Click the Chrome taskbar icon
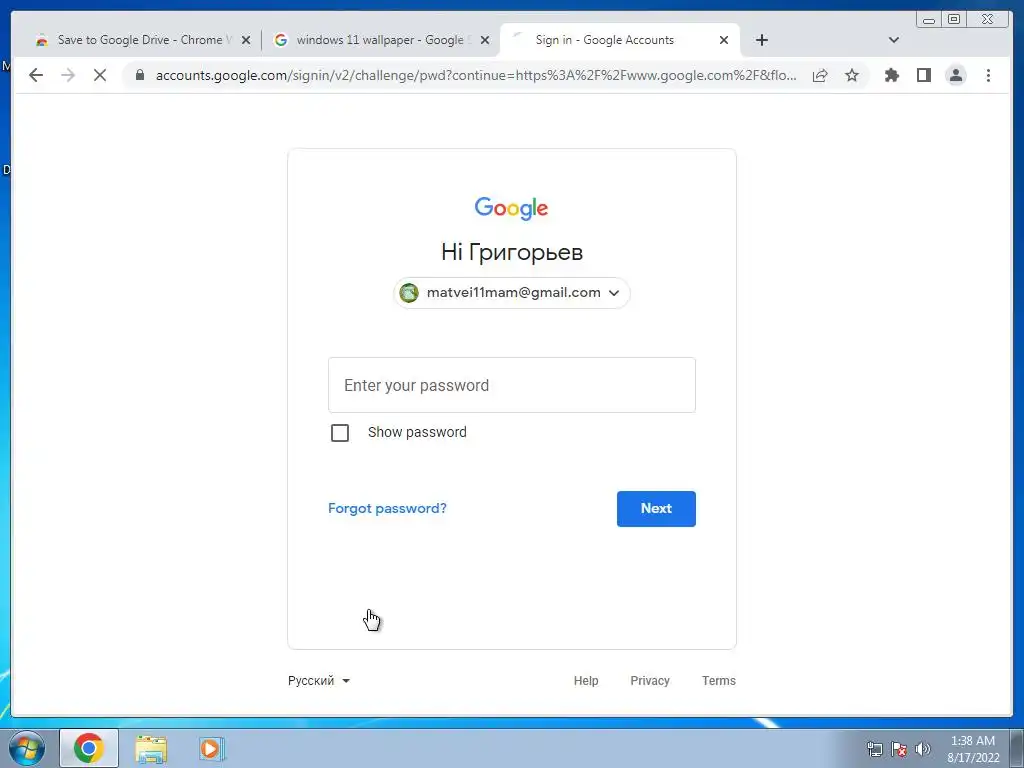Screen dimensions: 1024x768 (89, 748)
